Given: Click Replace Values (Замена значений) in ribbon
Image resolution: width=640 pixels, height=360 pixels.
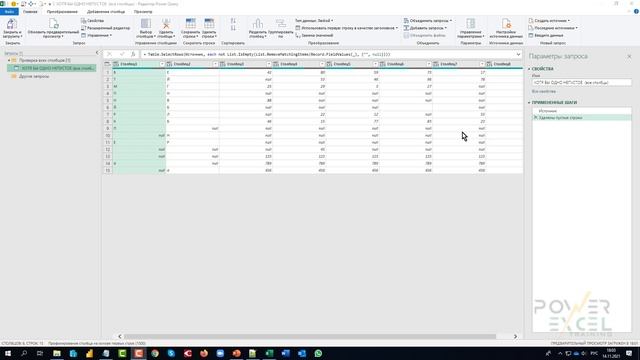Looking at the screenshot, I should pyautogui.click(x=314, y=36).
